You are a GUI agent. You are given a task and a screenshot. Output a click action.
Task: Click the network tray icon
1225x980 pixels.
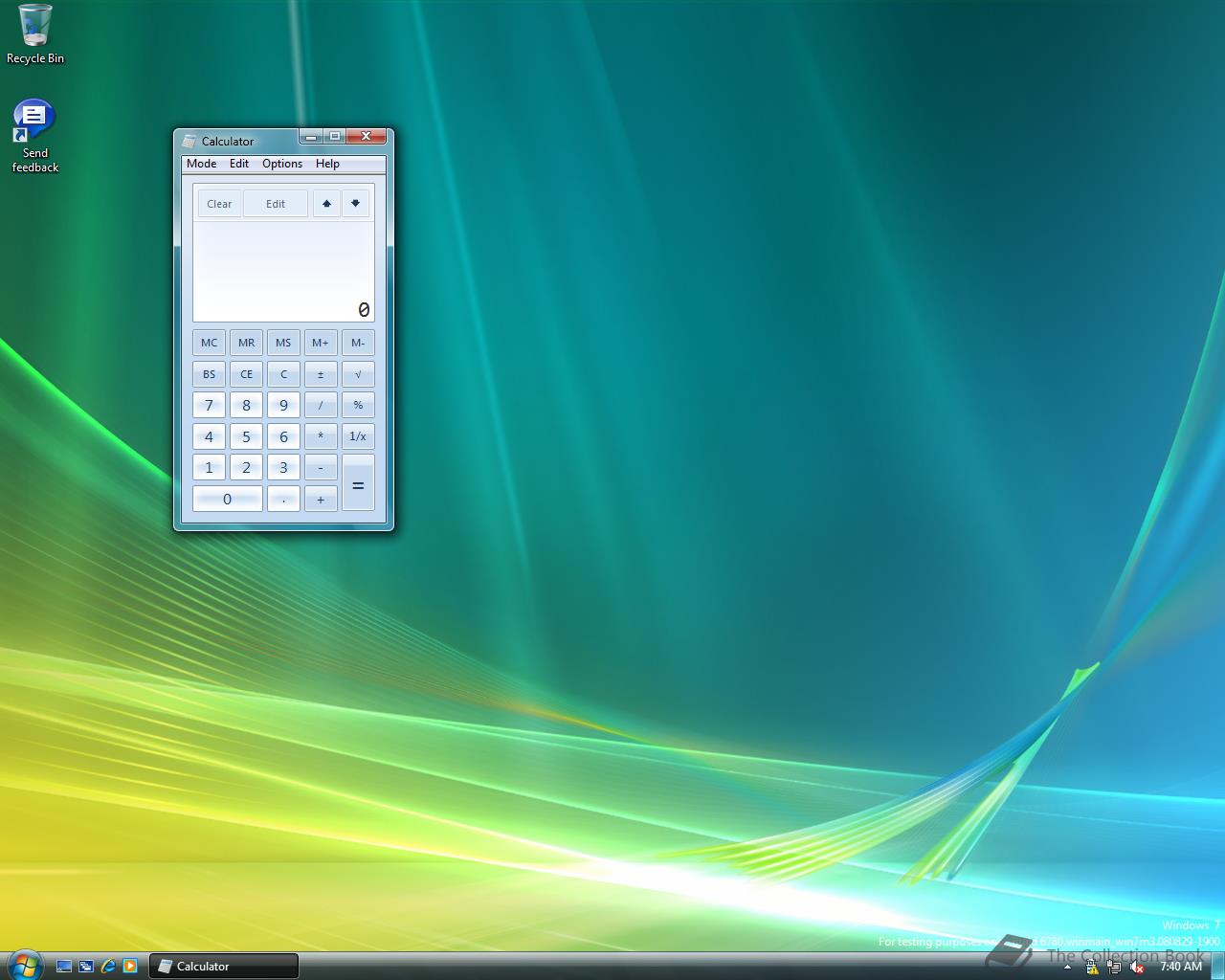pyautogui.click(x=1114, y=967)
